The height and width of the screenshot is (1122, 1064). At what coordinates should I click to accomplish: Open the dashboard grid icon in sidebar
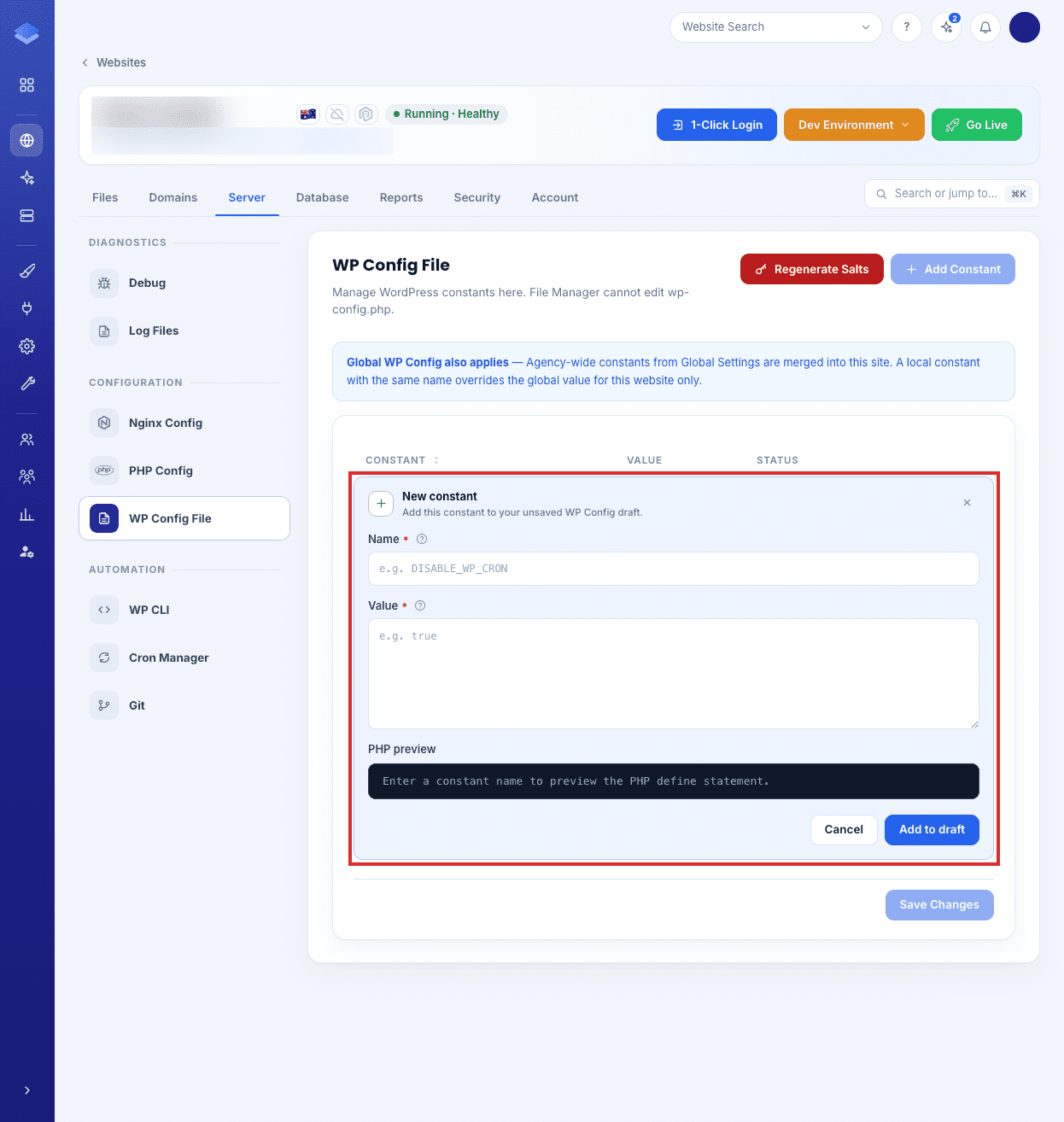click(x=26, y=85)
